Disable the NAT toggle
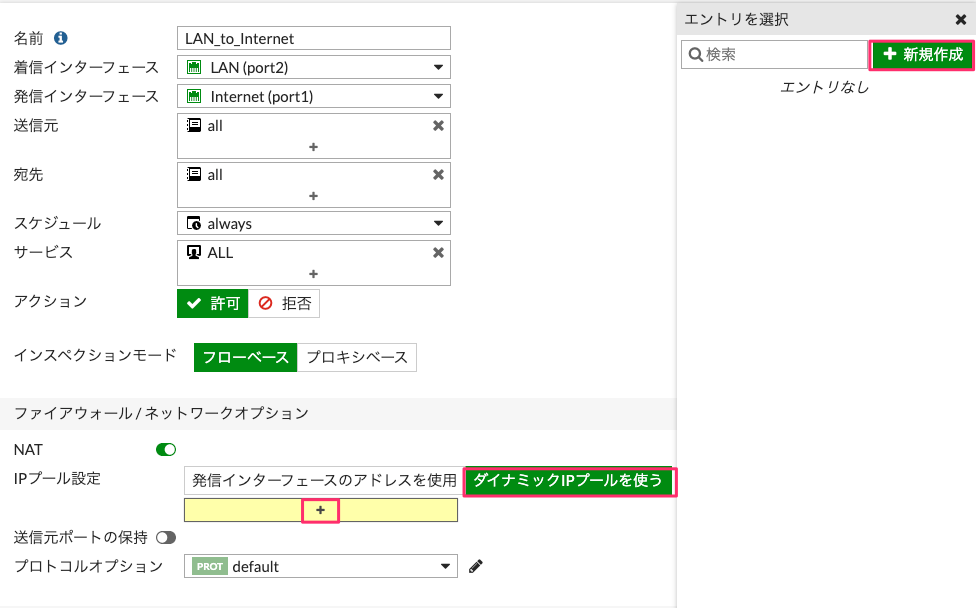 tap(166, 449)
